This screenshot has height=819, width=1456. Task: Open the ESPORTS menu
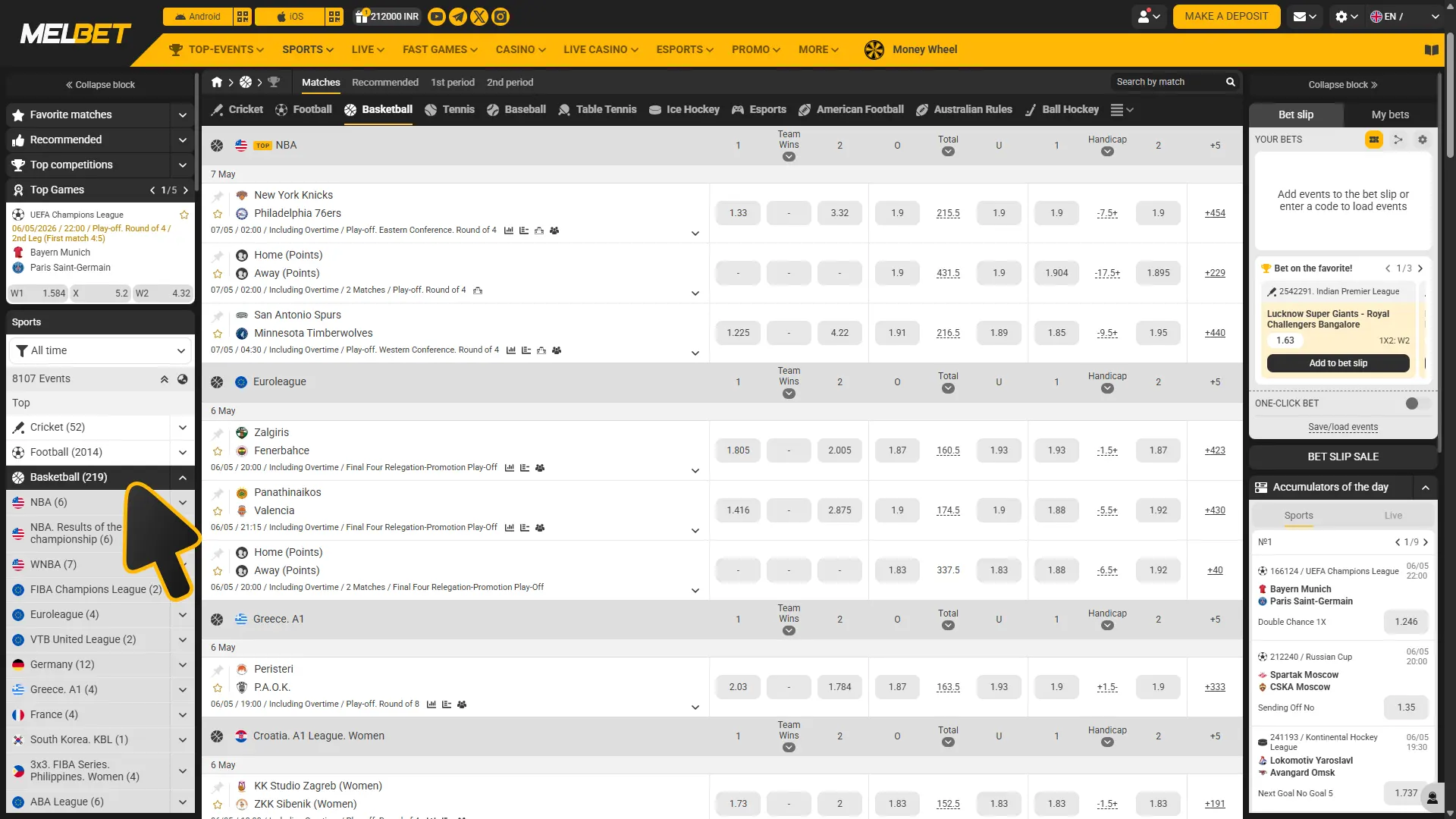(x=685, y=50)
